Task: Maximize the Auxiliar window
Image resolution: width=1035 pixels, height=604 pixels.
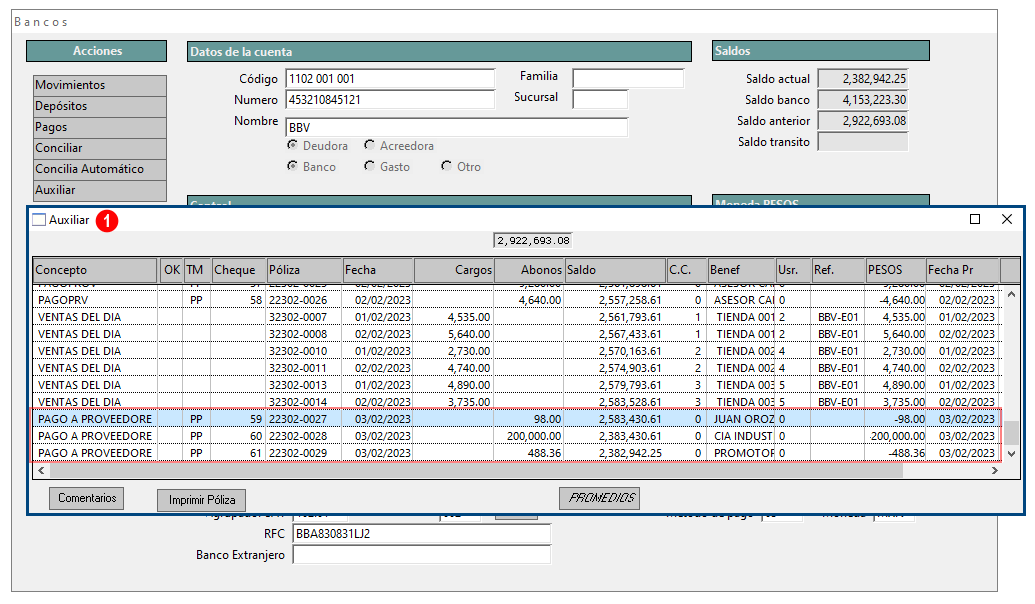Action: point(975,219)
